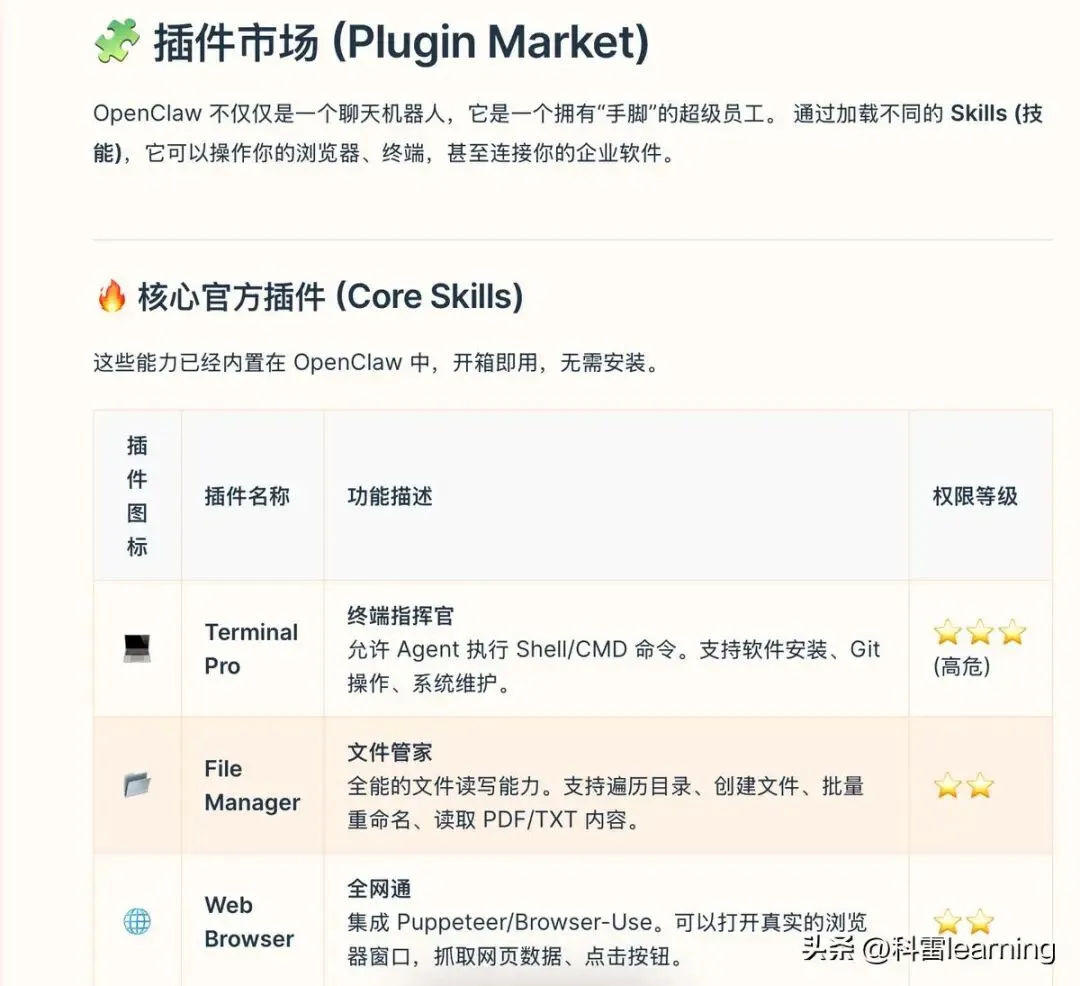Click the 全网通 description title
The height and width of the screenshot is (986, 1080).
pos(379,889)
